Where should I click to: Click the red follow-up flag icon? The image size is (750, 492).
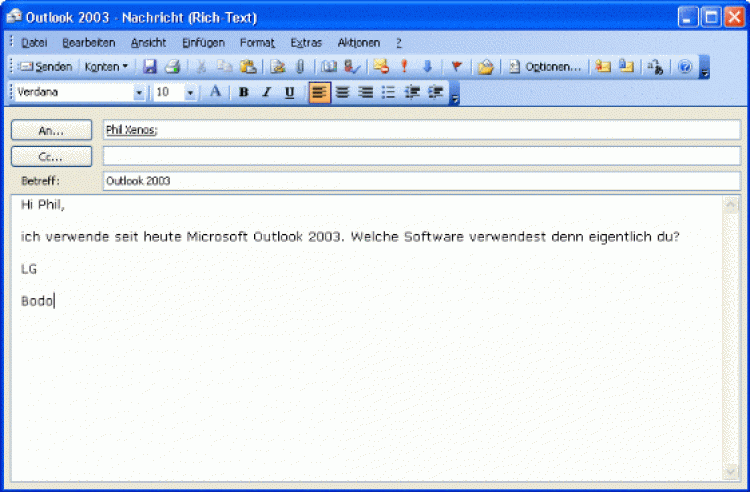coord(456,67)
